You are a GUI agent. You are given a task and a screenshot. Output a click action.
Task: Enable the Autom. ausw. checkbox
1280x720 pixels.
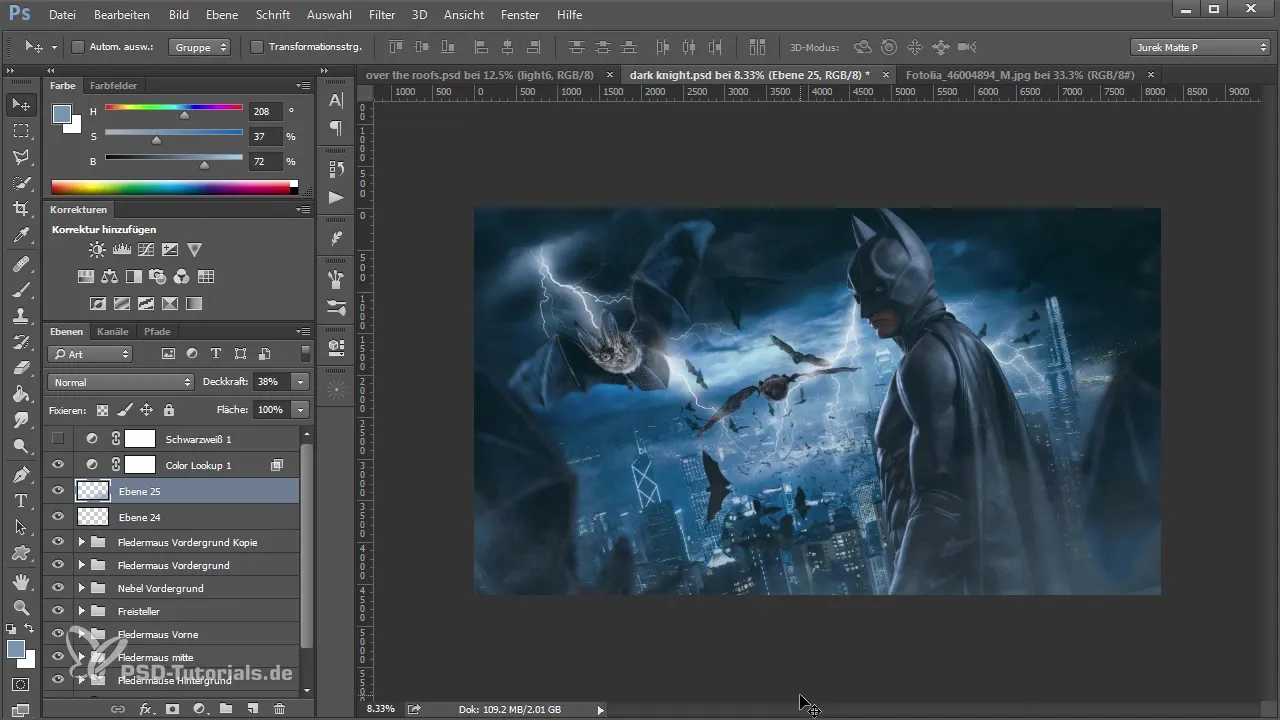coord(78,47)
